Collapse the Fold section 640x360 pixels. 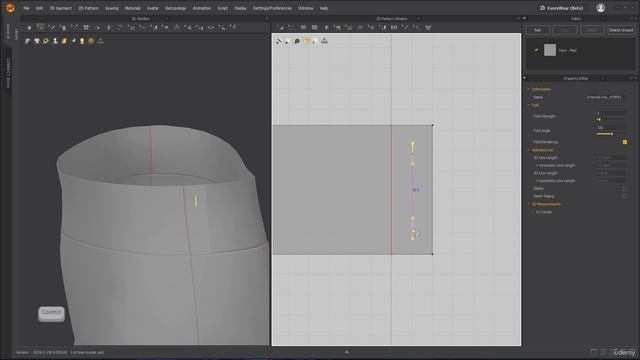(x=529, y=105)
